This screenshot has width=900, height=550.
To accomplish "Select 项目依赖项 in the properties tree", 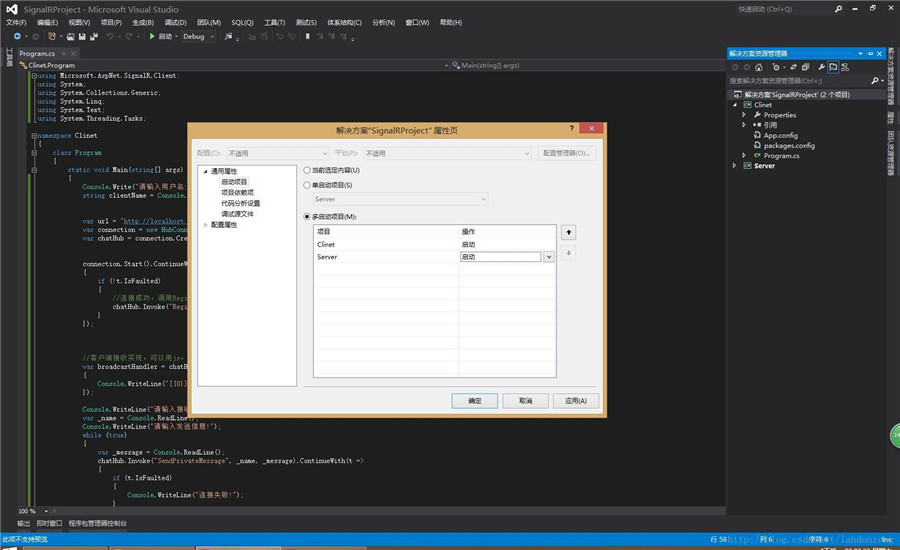I will click(x=237, y=192).
